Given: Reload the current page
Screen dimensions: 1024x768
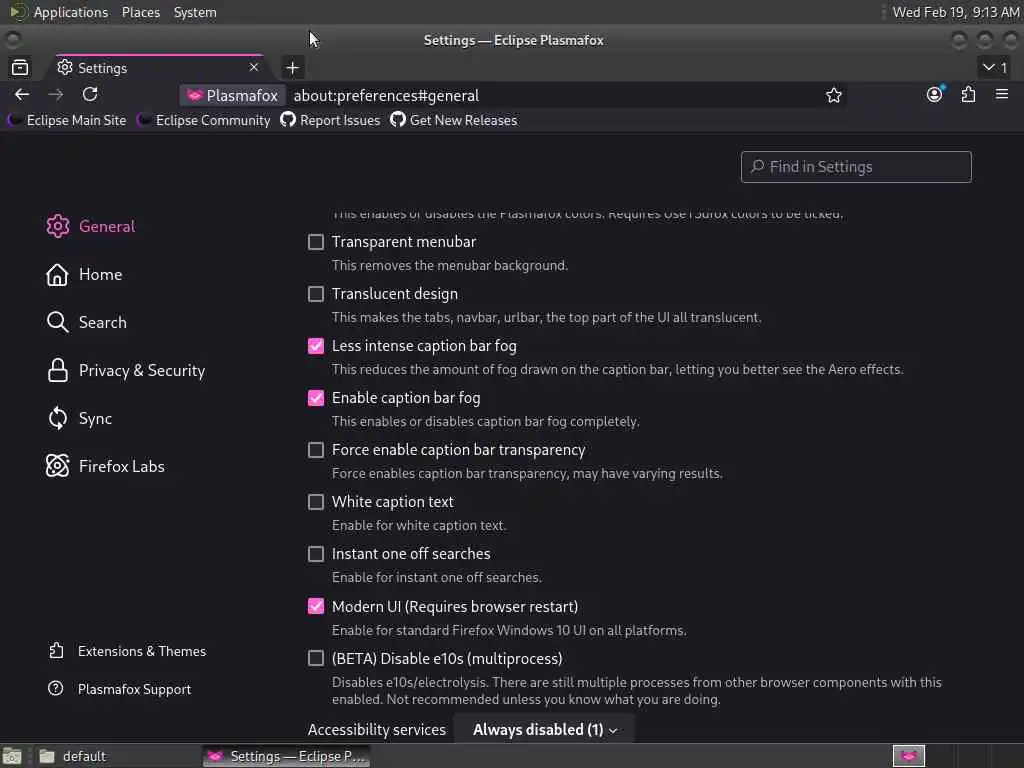Looking at the screenshot, I should 90,94.
